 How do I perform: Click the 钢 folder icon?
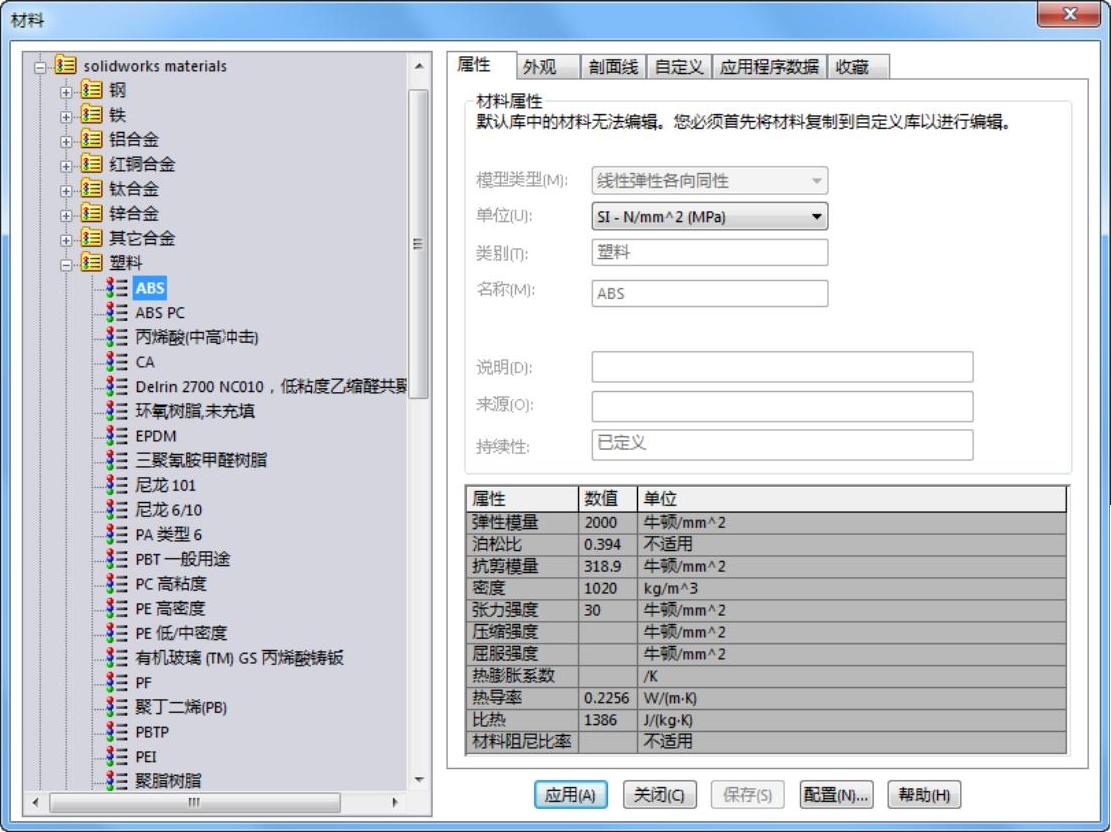coord(91,90)
